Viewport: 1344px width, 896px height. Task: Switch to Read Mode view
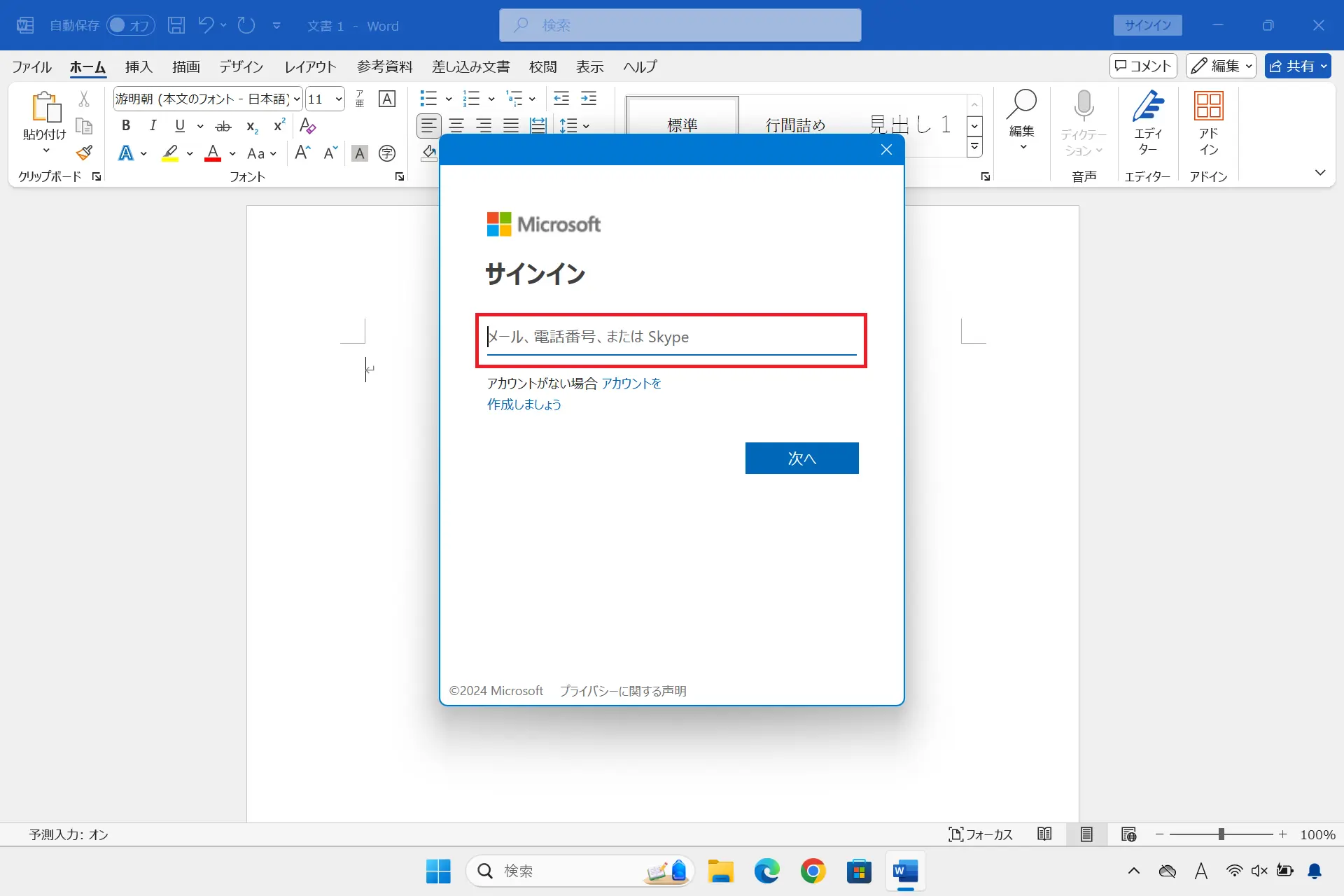pos(1044,834)
